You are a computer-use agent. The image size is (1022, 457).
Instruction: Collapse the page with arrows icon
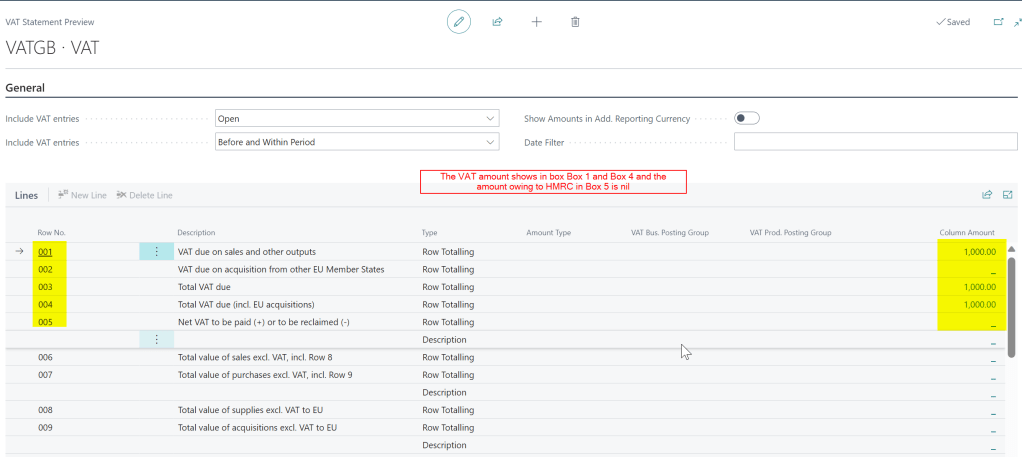(1017, 22)
